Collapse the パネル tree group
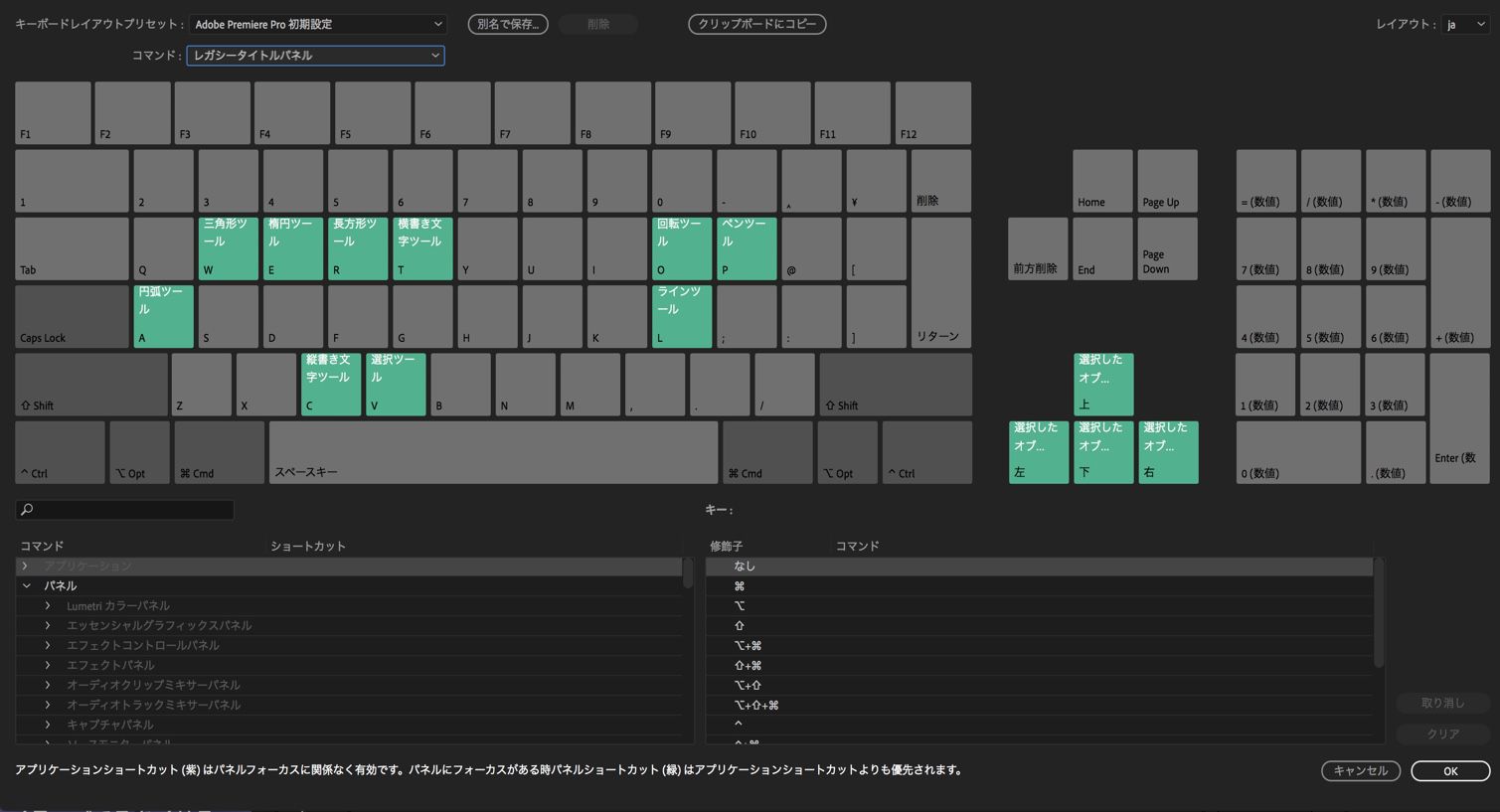The height and width of the screenshot is (812, 1500). pos(26,585)
